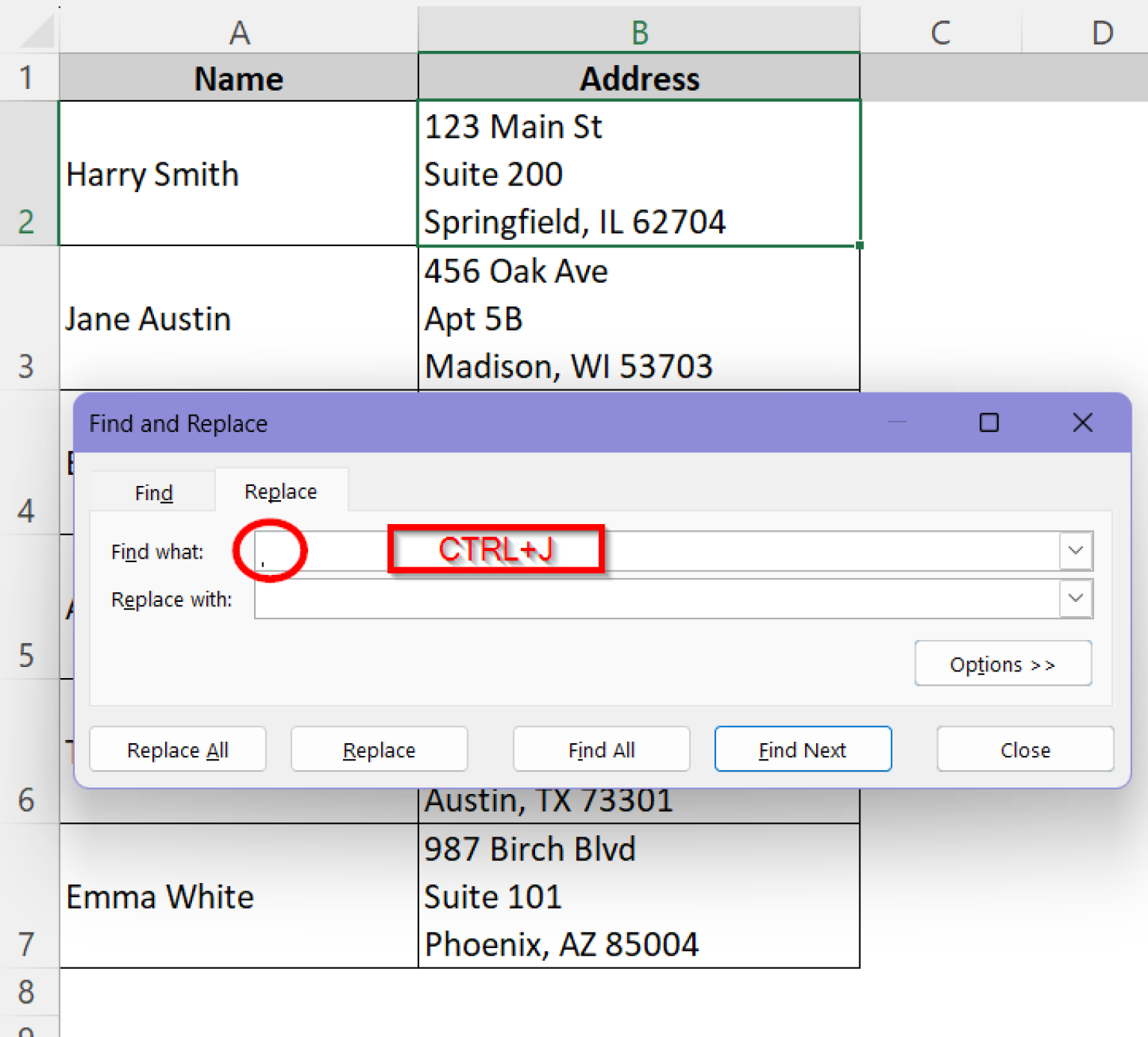Click the cell fill handle of B2
Viewport: 1148px width, 1037px height.
pos(860,245)
